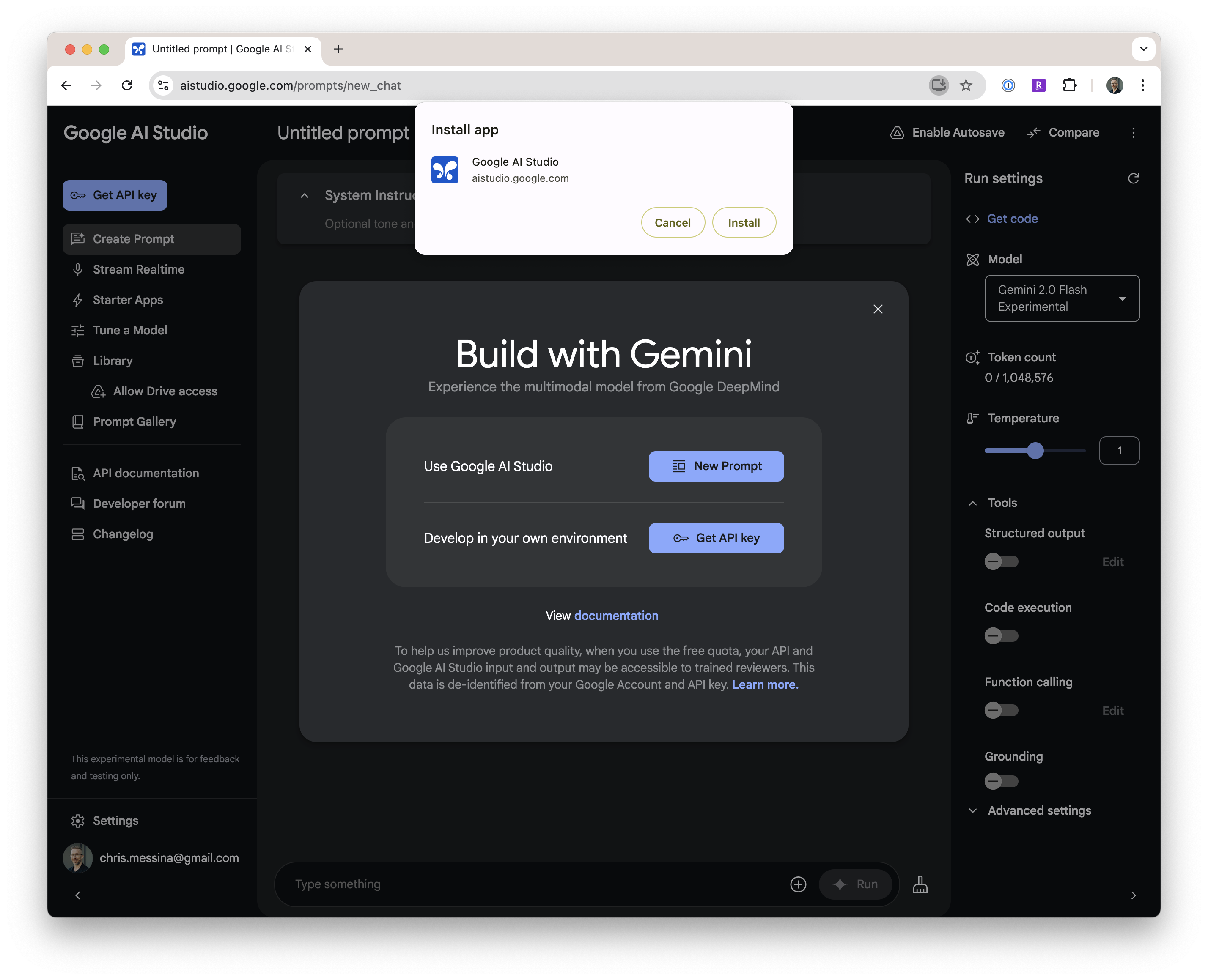Adjust the Temperature slider handle
1208x980 pixels.
coord(1035,451)
